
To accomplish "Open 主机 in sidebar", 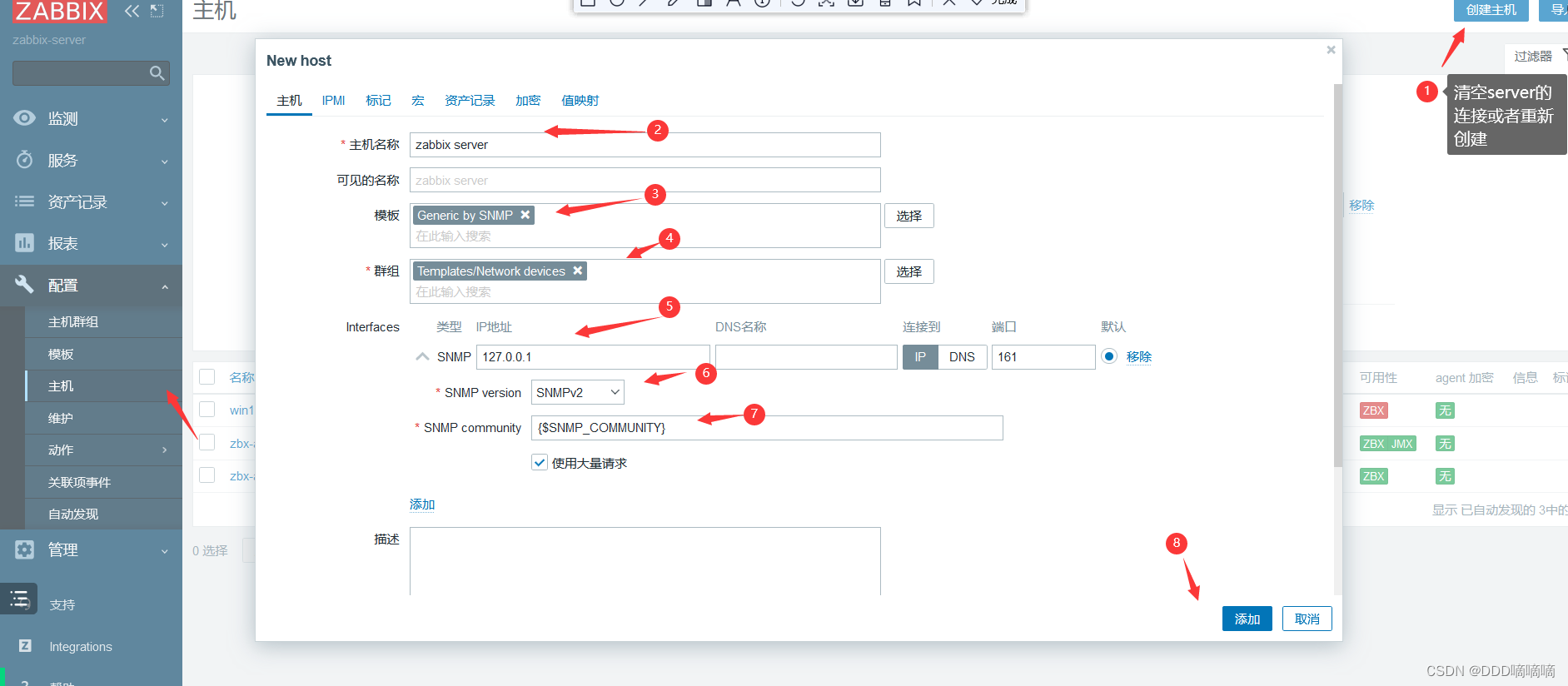I will tap(103, 385).
